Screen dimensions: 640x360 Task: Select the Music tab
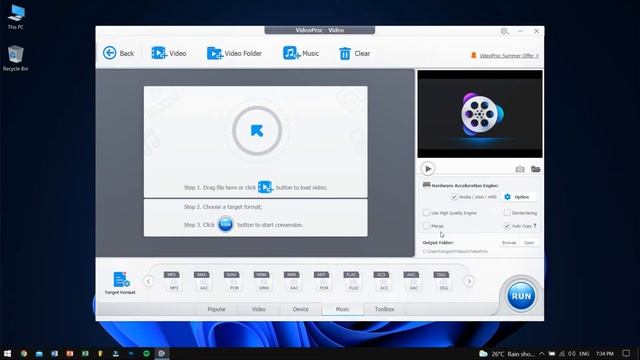tap(342, 309)
